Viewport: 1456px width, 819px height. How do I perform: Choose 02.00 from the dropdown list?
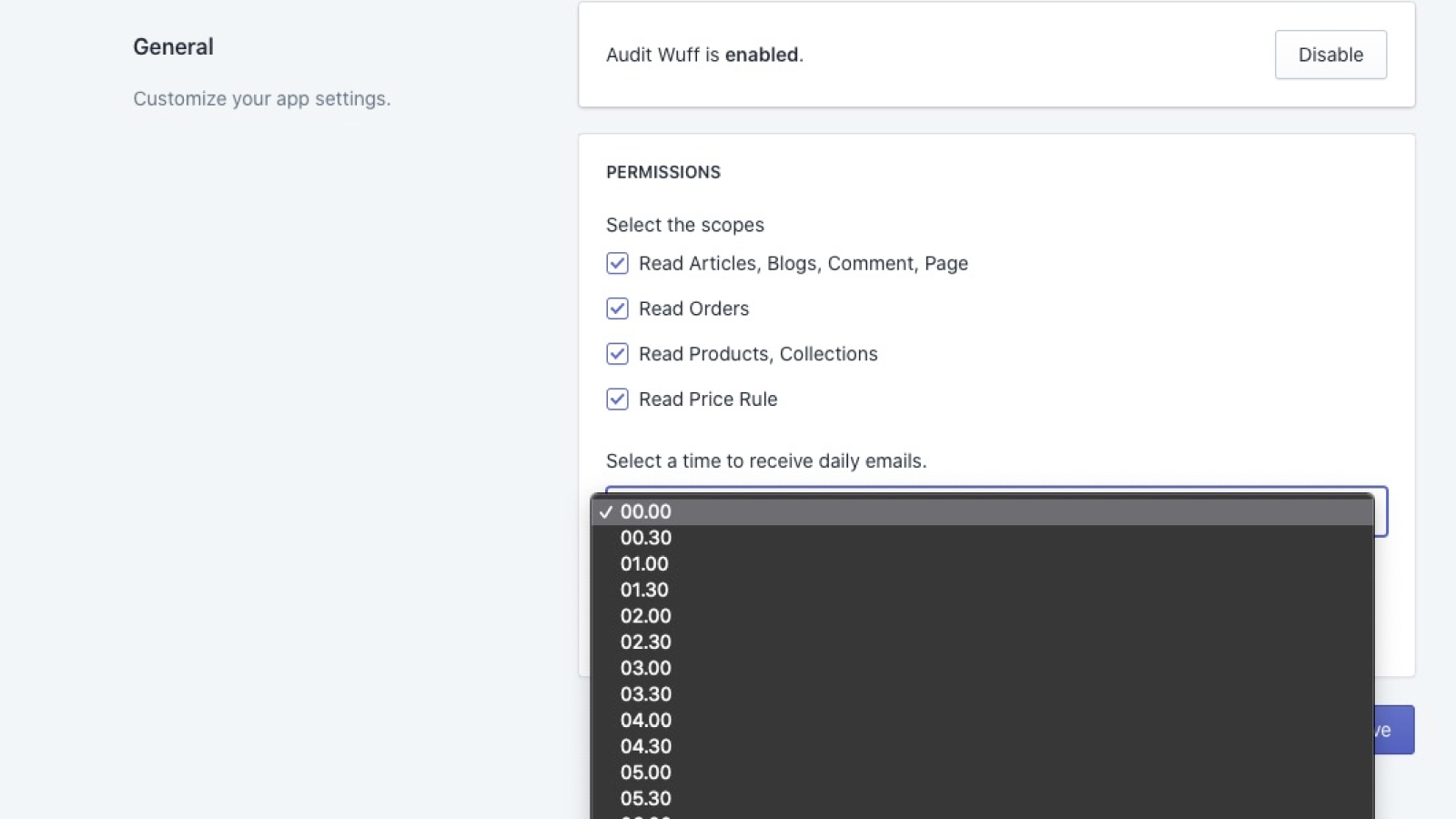click(x=645, y=616)
